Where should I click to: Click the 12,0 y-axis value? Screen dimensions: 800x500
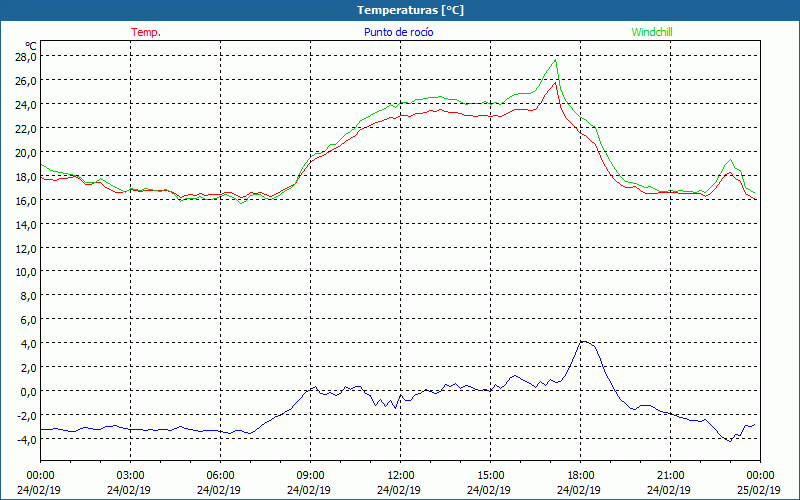pyautogui.click(x=26, y=248)
